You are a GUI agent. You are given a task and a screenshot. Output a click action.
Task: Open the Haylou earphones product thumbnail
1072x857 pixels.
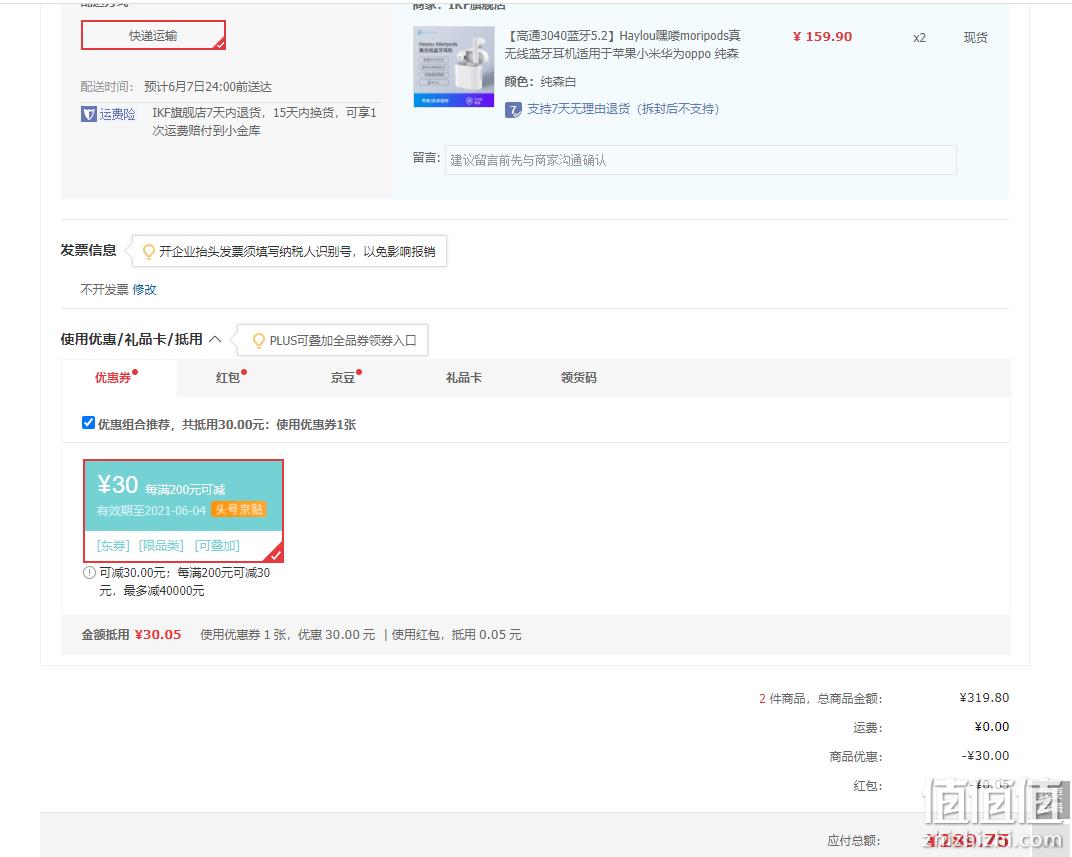click(454, 66)
